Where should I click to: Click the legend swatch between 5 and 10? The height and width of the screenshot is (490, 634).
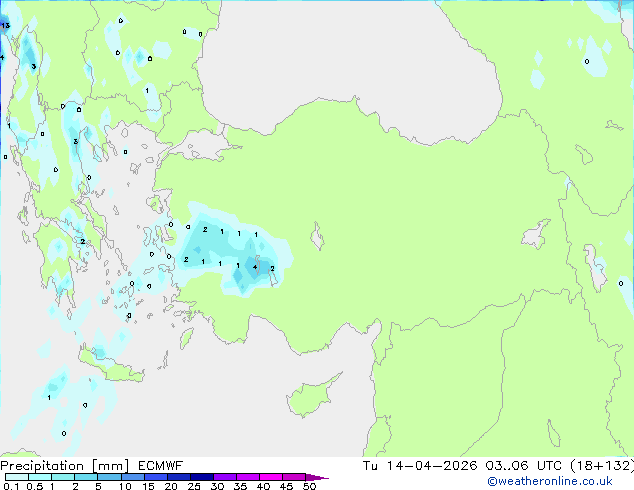click(109, 477)
